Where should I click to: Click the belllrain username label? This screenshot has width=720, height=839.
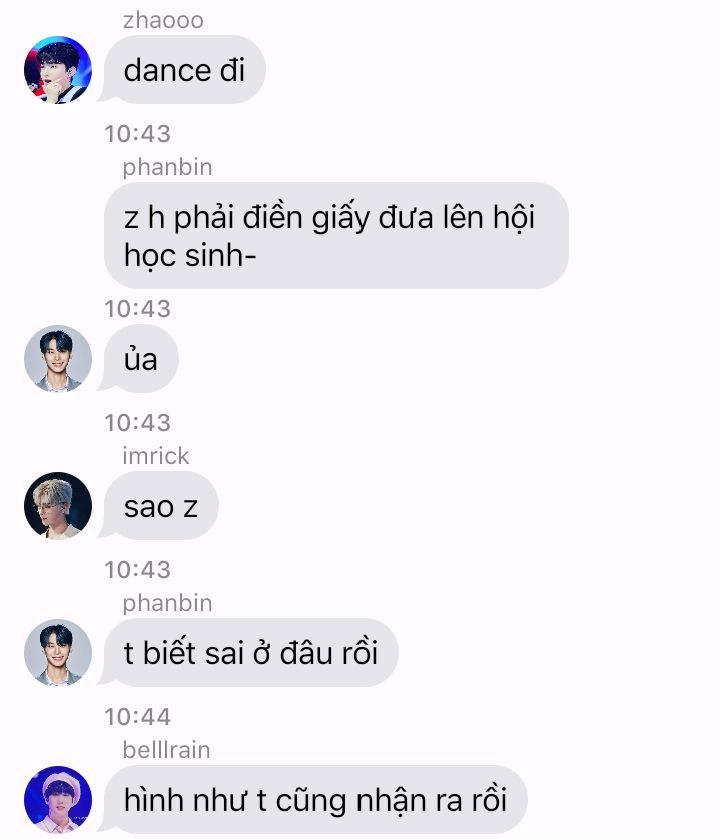[x=166, y=750]
